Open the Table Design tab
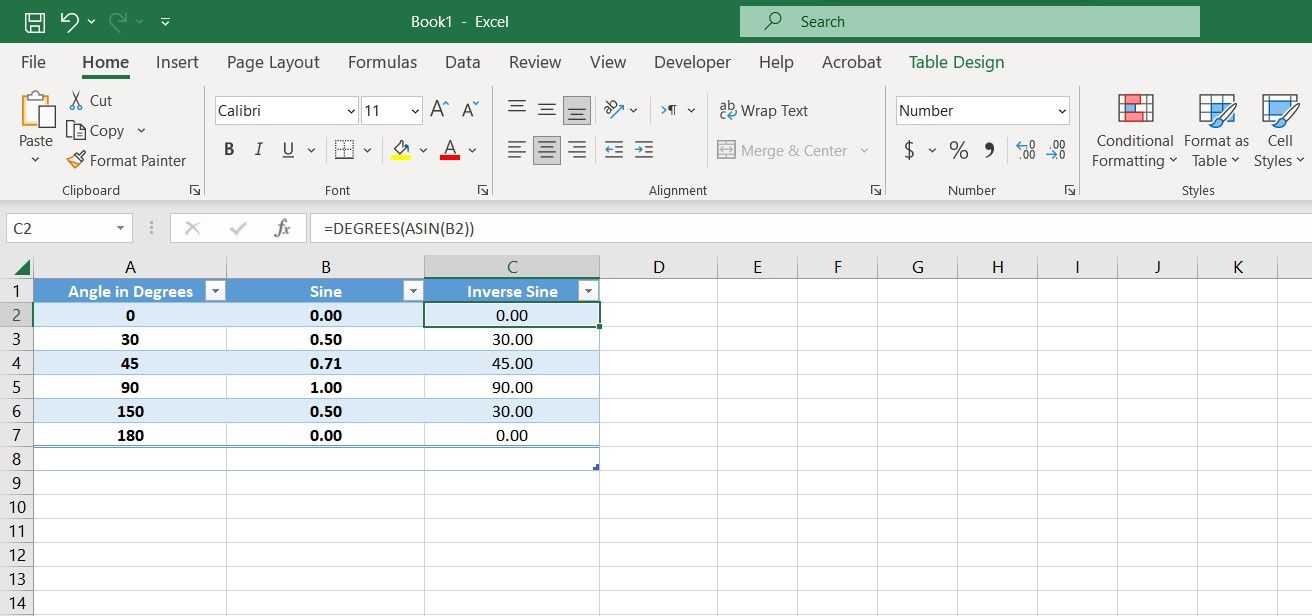 tap(956, 62)
